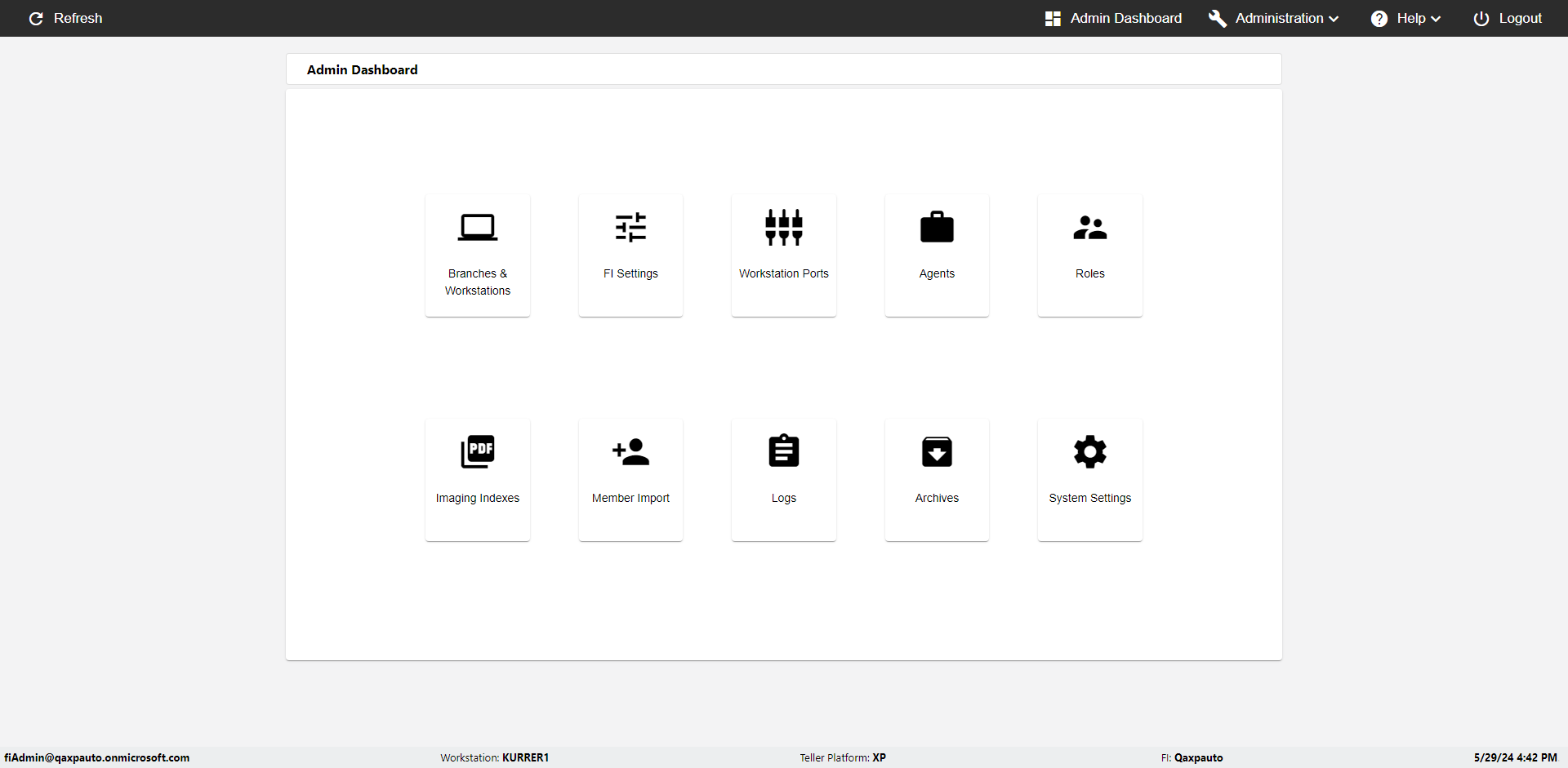Click Workstation: KURRER1 in status bar
Image resolution: width=1568 pixels, height=768 pixels.
point(494,757)
